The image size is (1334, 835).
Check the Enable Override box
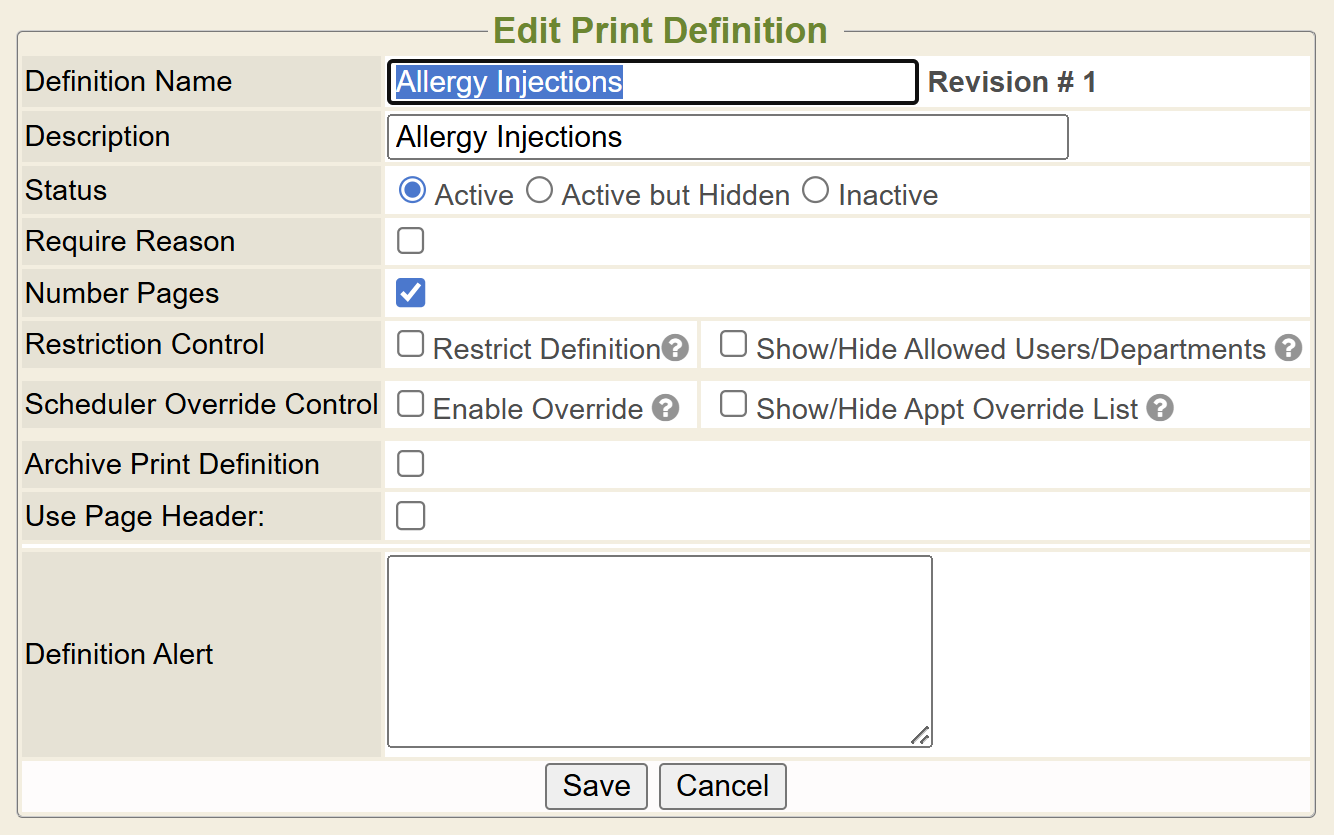coord(410,404)
